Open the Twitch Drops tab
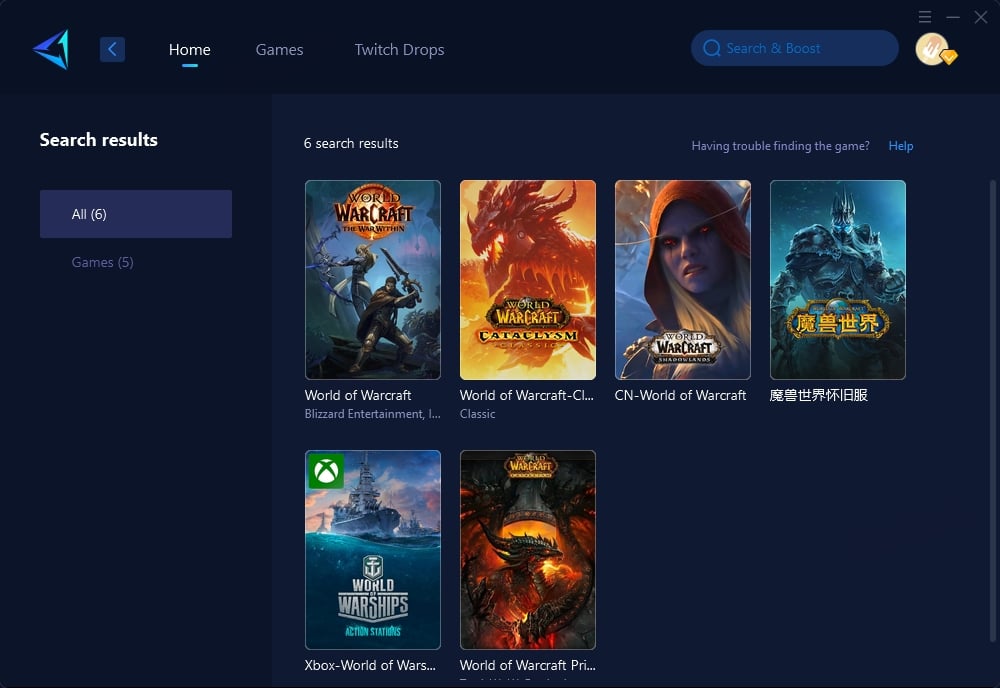 [x=399, y=50]
